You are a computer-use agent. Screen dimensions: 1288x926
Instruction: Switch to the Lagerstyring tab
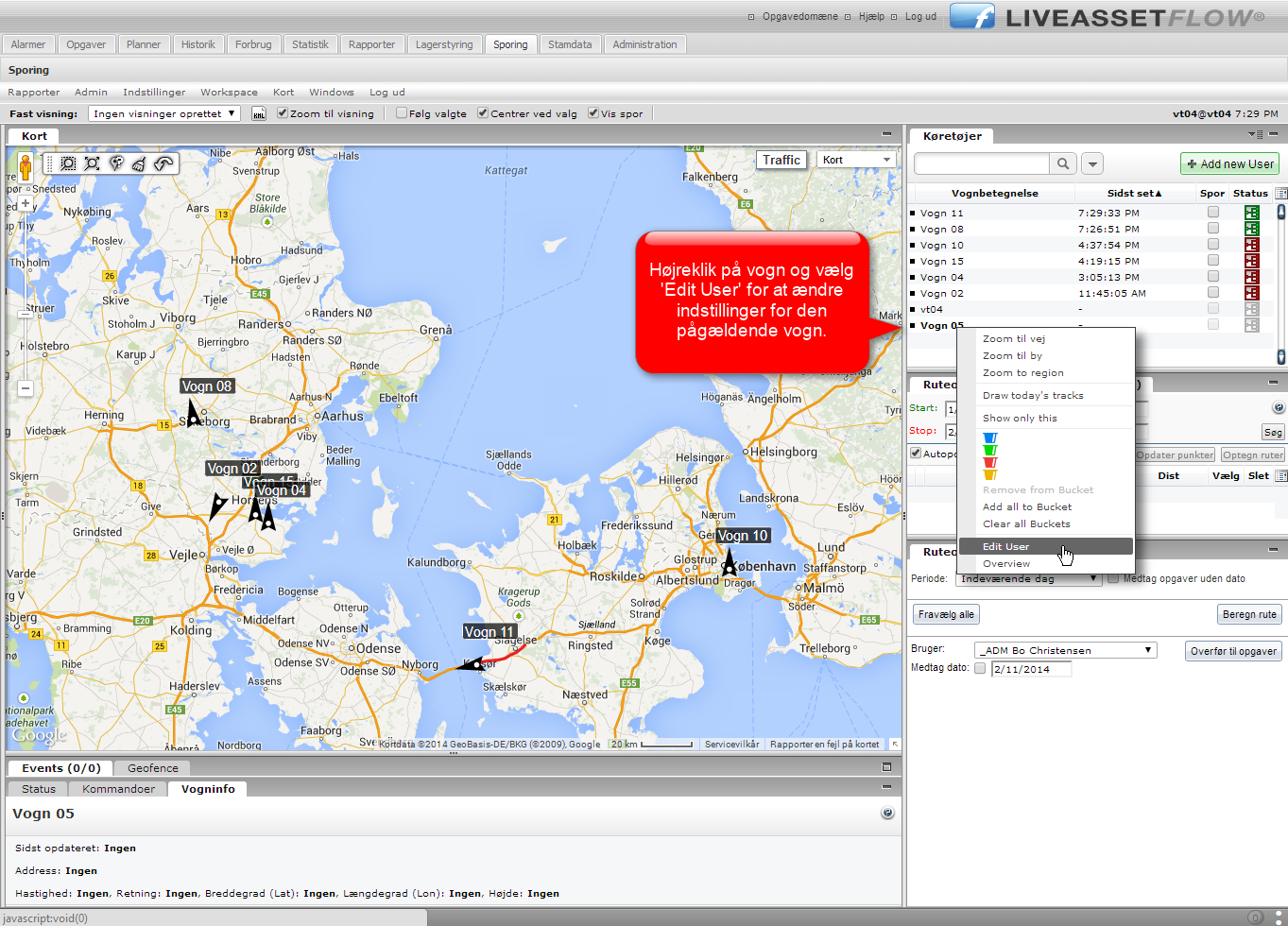coord(444,44)
